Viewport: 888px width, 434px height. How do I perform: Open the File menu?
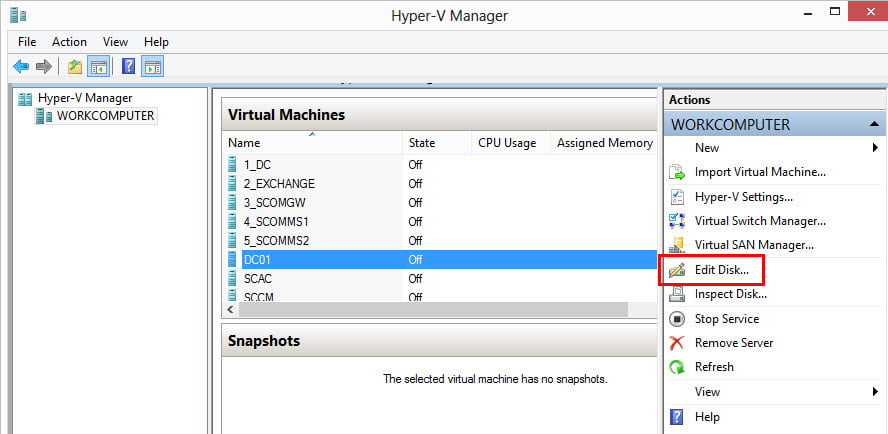[27, 42]
